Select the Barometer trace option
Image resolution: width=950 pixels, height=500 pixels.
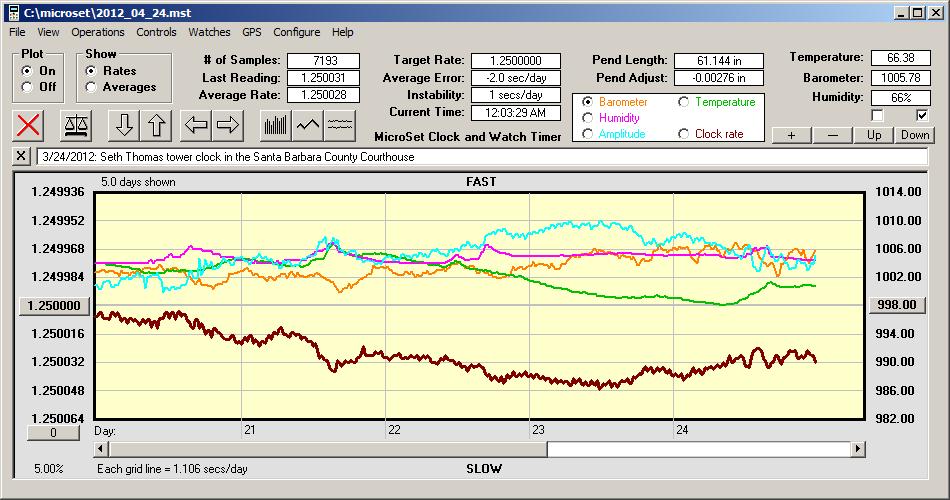(x=587, y=102)
